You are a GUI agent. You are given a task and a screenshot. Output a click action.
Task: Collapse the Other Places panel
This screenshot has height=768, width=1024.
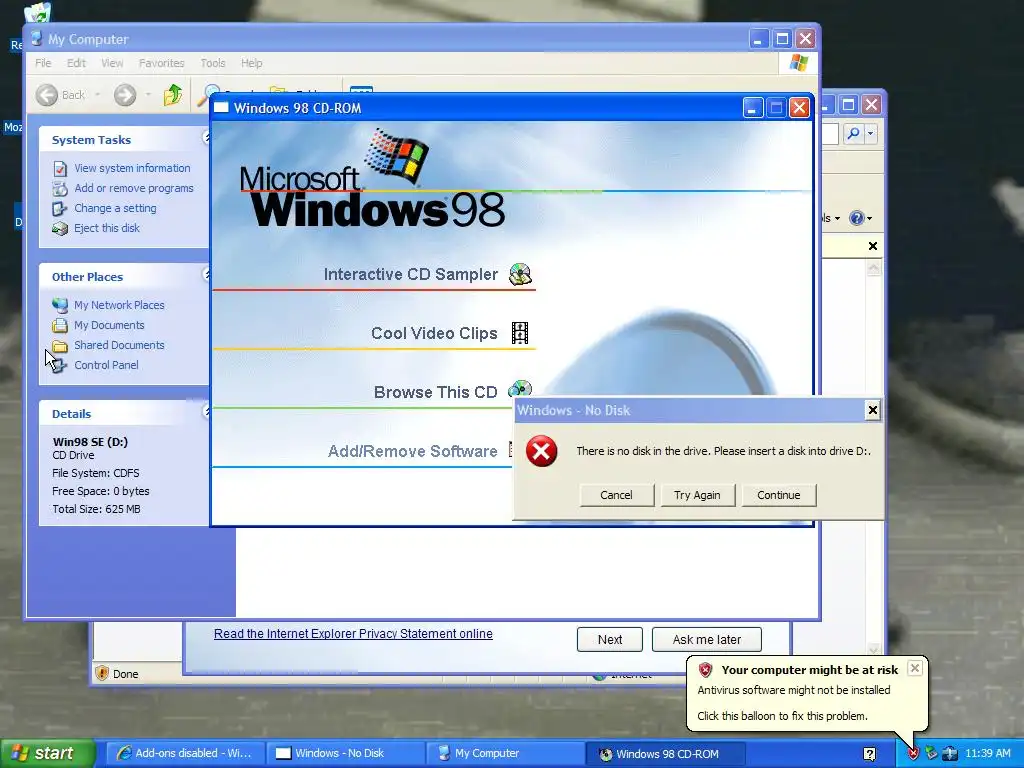click(206, 275)
